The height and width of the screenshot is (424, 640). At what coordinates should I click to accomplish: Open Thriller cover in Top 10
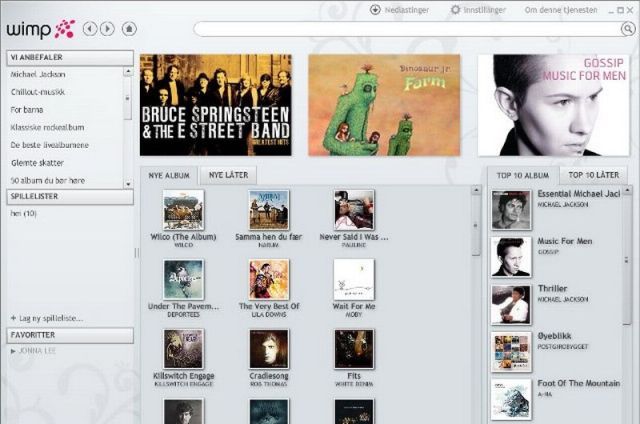click(511, 305)
